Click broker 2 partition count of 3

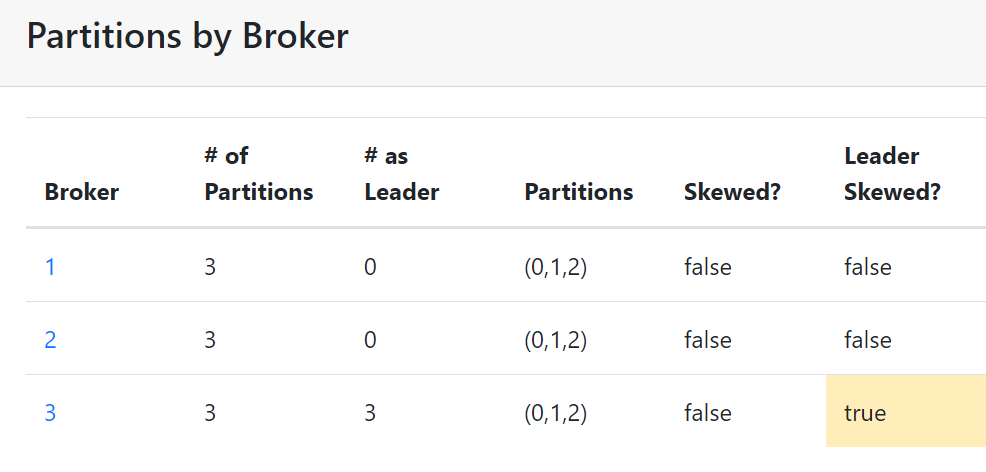[210, 340]
